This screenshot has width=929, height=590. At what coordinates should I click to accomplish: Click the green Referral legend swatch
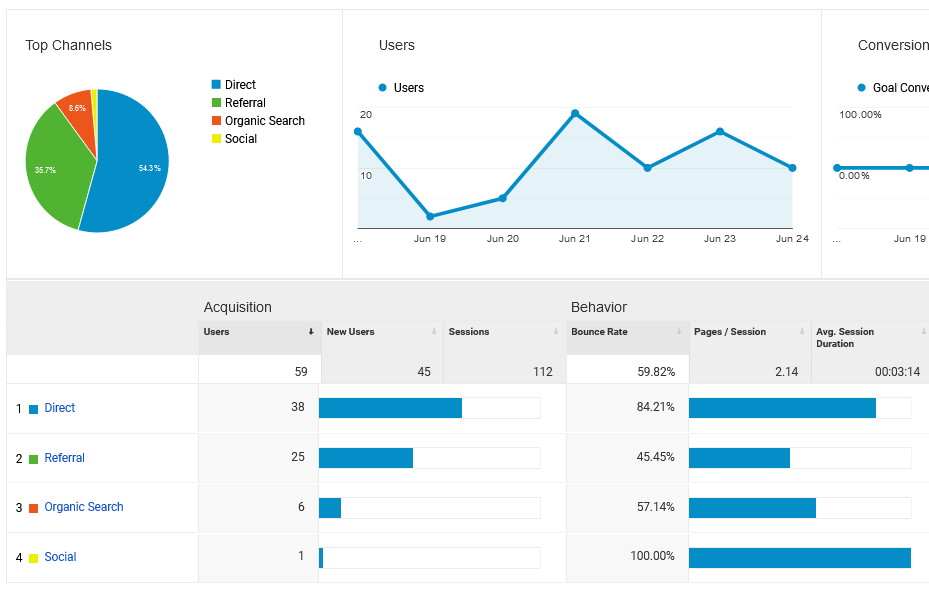pos(216,103)
